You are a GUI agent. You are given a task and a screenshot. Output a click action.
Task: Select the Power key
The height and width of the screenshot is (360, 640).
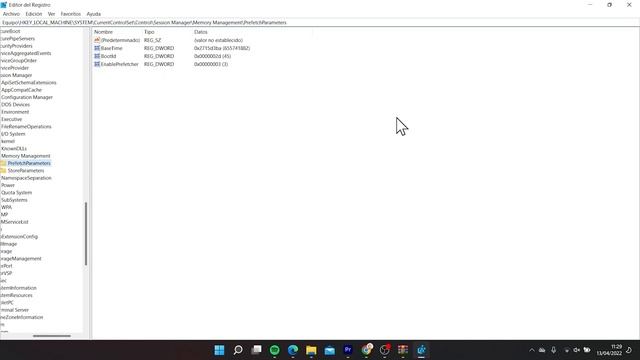[8, 185]
